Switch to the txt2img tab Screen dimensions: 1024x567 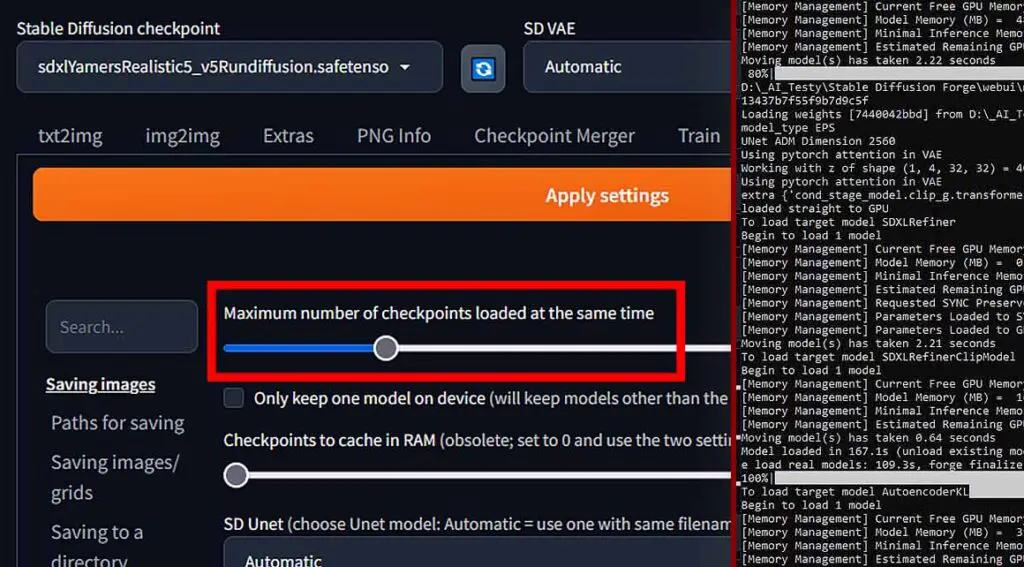tap(70, 136)
